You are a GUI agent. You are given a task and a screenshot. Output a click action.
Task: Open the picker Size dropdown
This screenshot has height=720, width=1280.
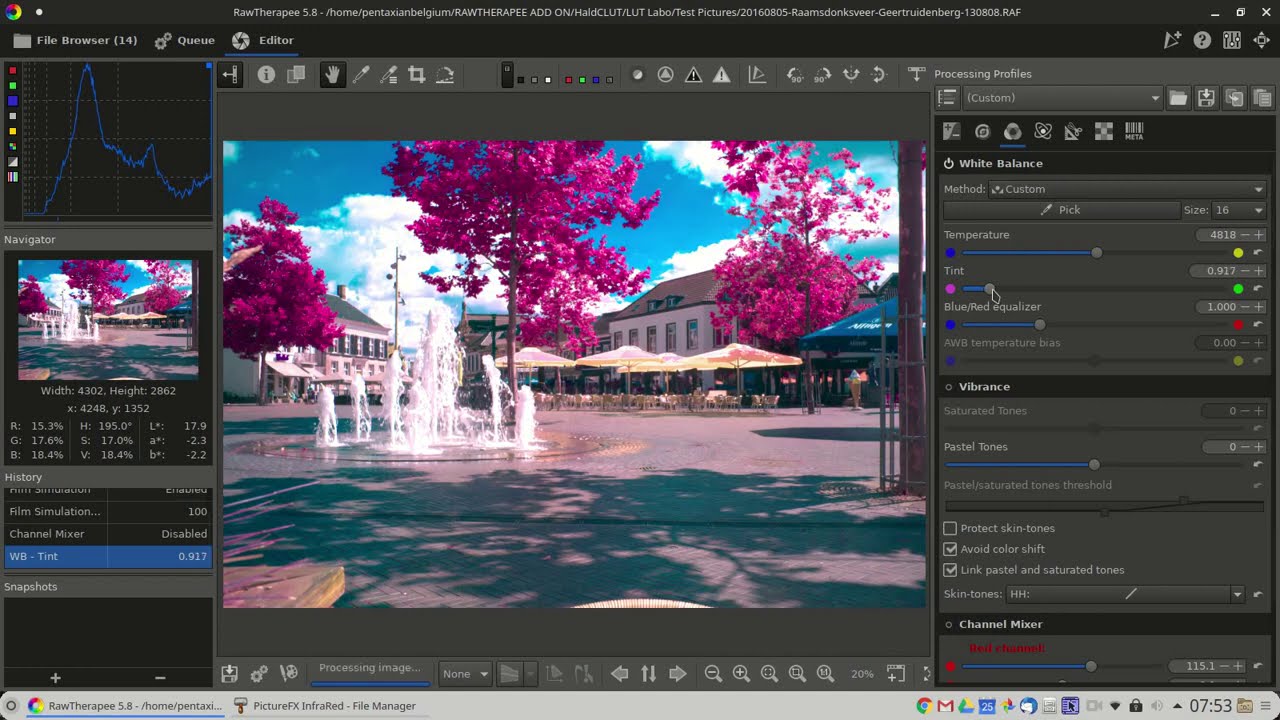[x=1239, y=210]
